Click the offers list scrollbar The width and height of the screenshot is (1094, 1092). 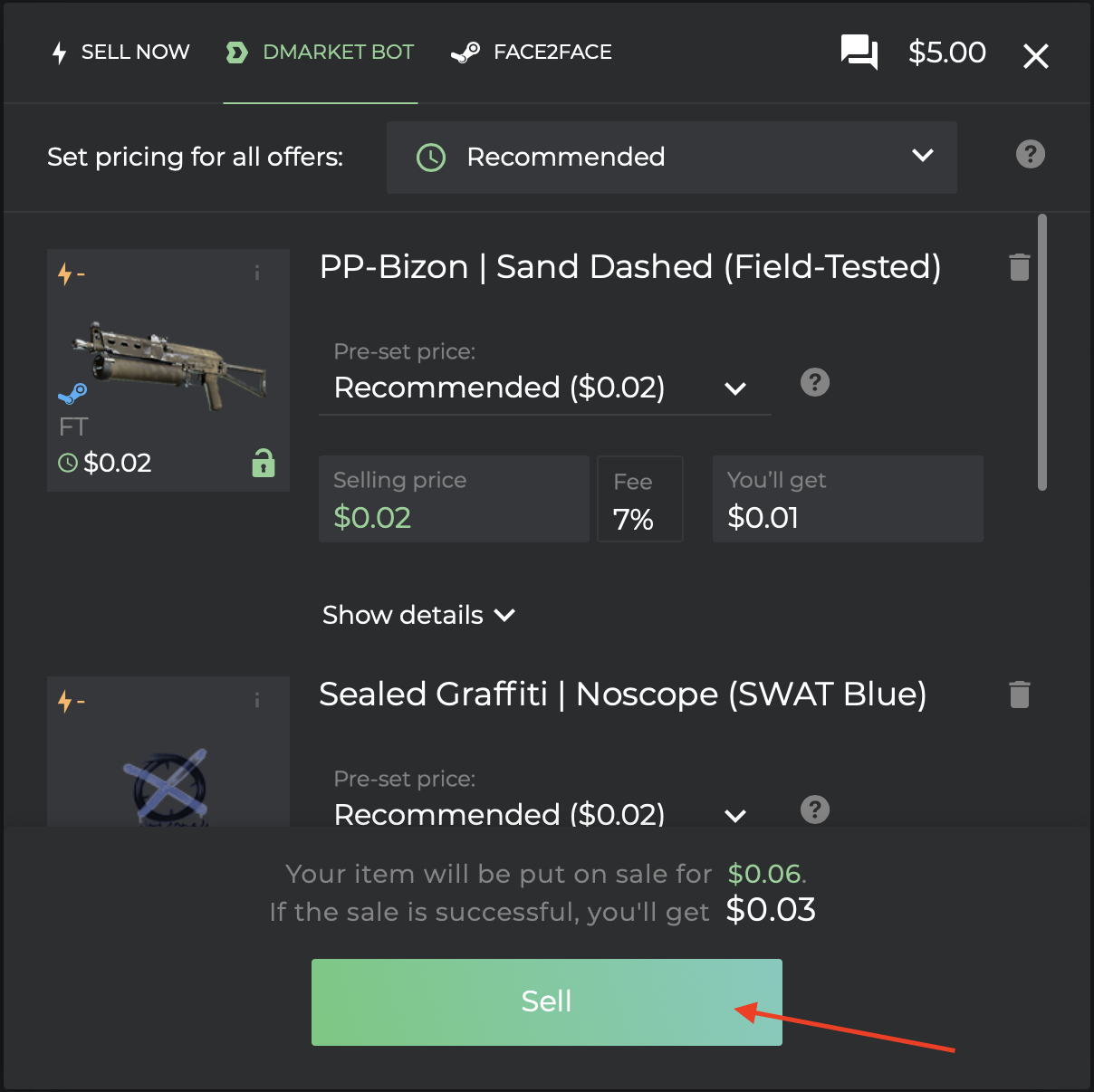(x=1042, y=352)
